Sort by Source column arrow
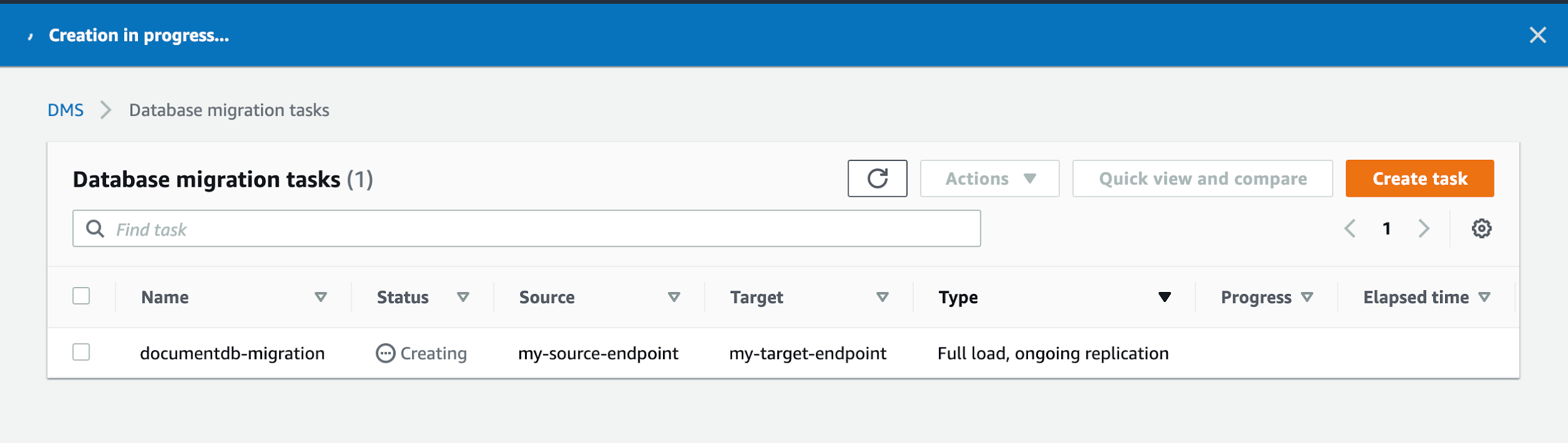The width and height of the screenshot is (1568, 443). 674,297
